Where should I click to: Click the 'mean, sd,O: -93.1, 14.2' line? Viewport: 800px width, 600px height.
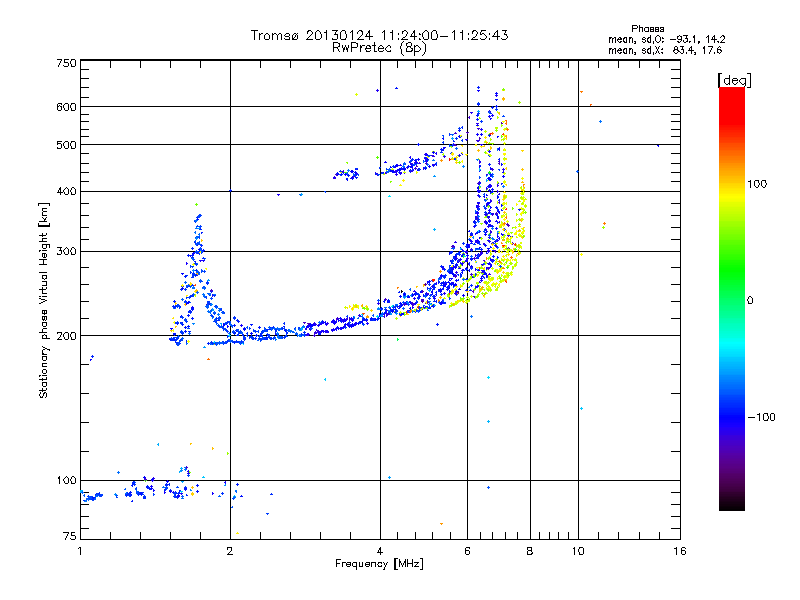click(x=666, y=39)
